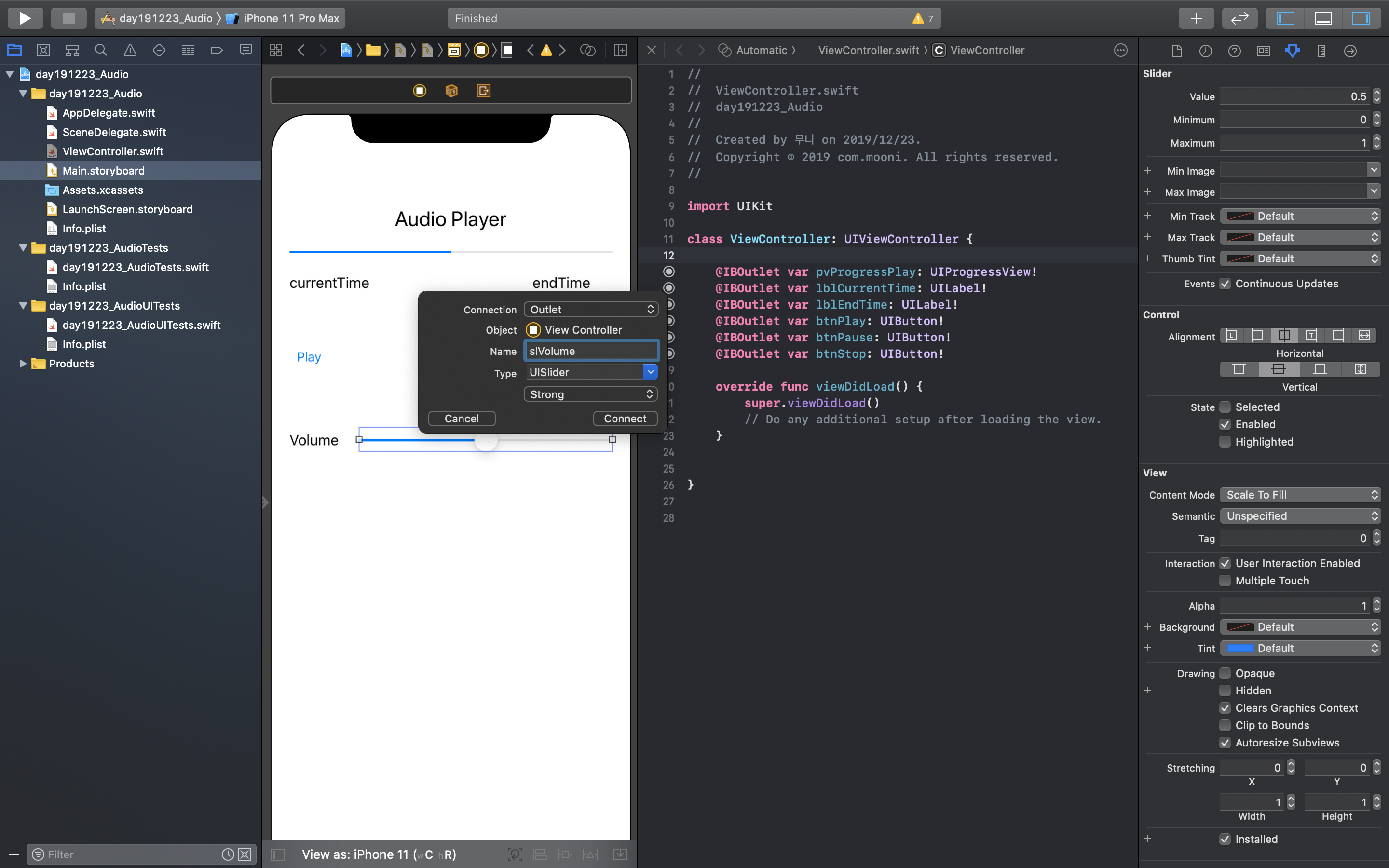Click the Tint color swatch
1389x868 pixels.
(x=1240, y=648)
